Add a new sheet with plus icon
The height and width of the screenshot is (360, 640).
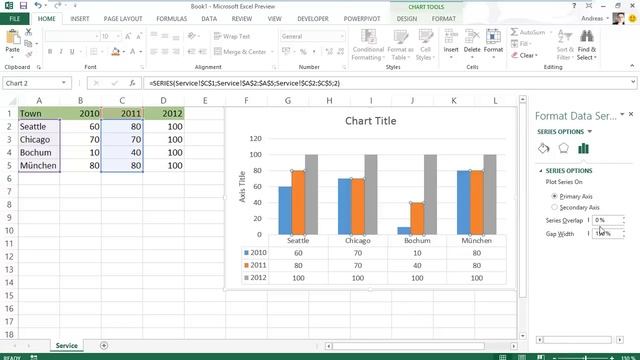coord(104,346)
